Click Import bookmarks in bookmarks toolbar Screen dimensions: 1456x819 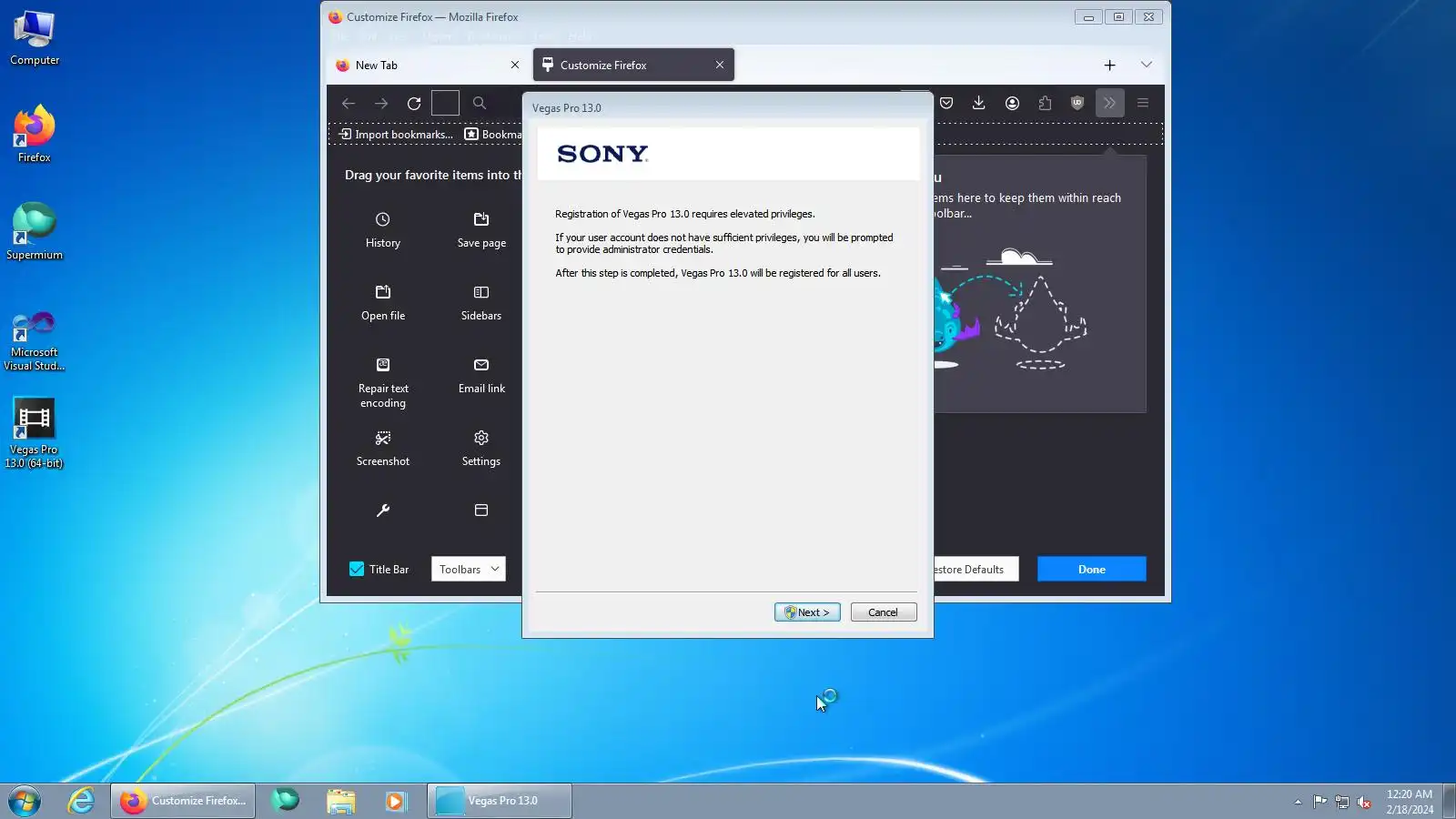[396, 134]
